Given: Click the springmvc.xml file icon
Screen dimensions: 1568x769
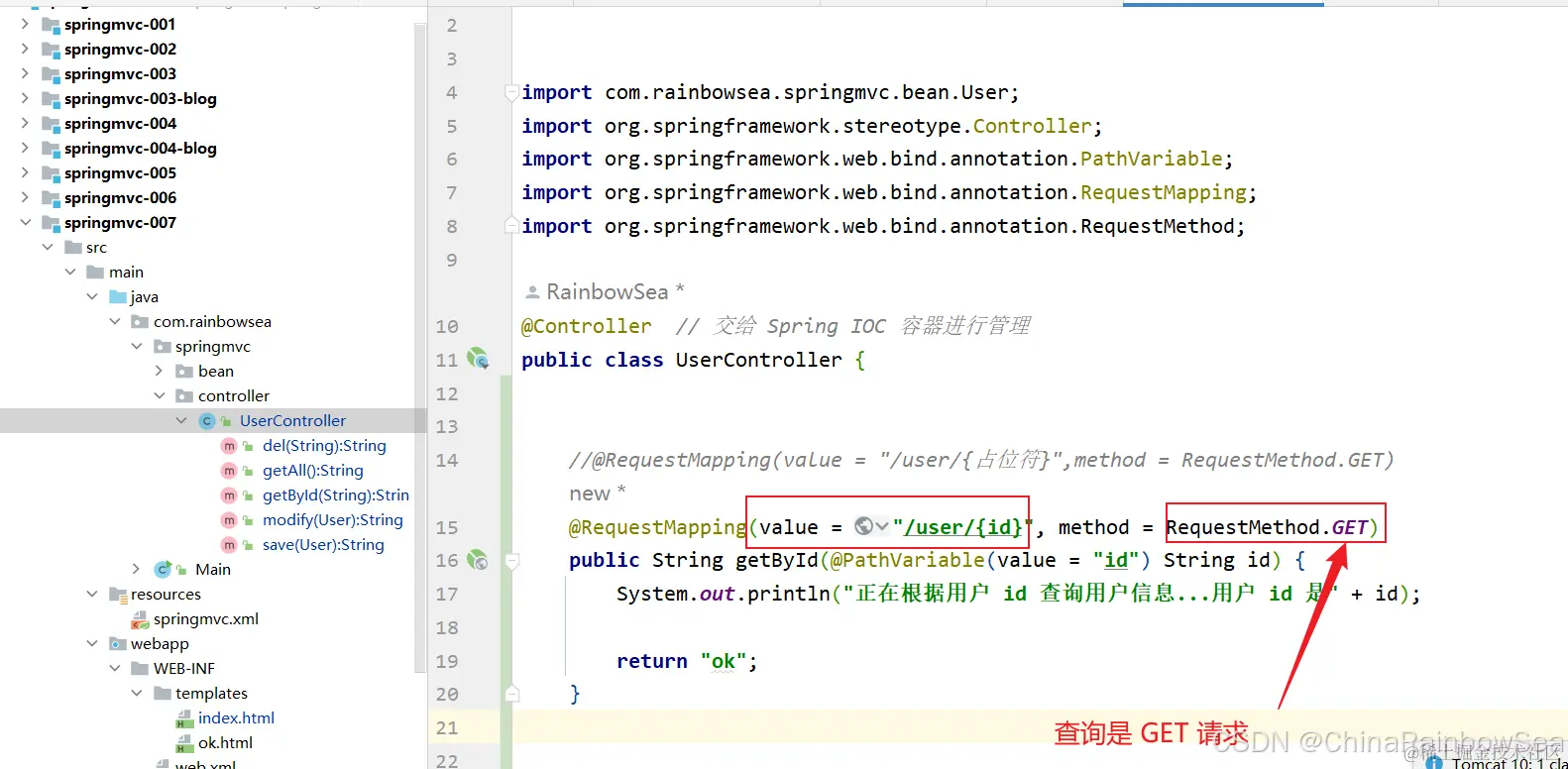Looking at the screenshot, I should (x=140, y=619).
